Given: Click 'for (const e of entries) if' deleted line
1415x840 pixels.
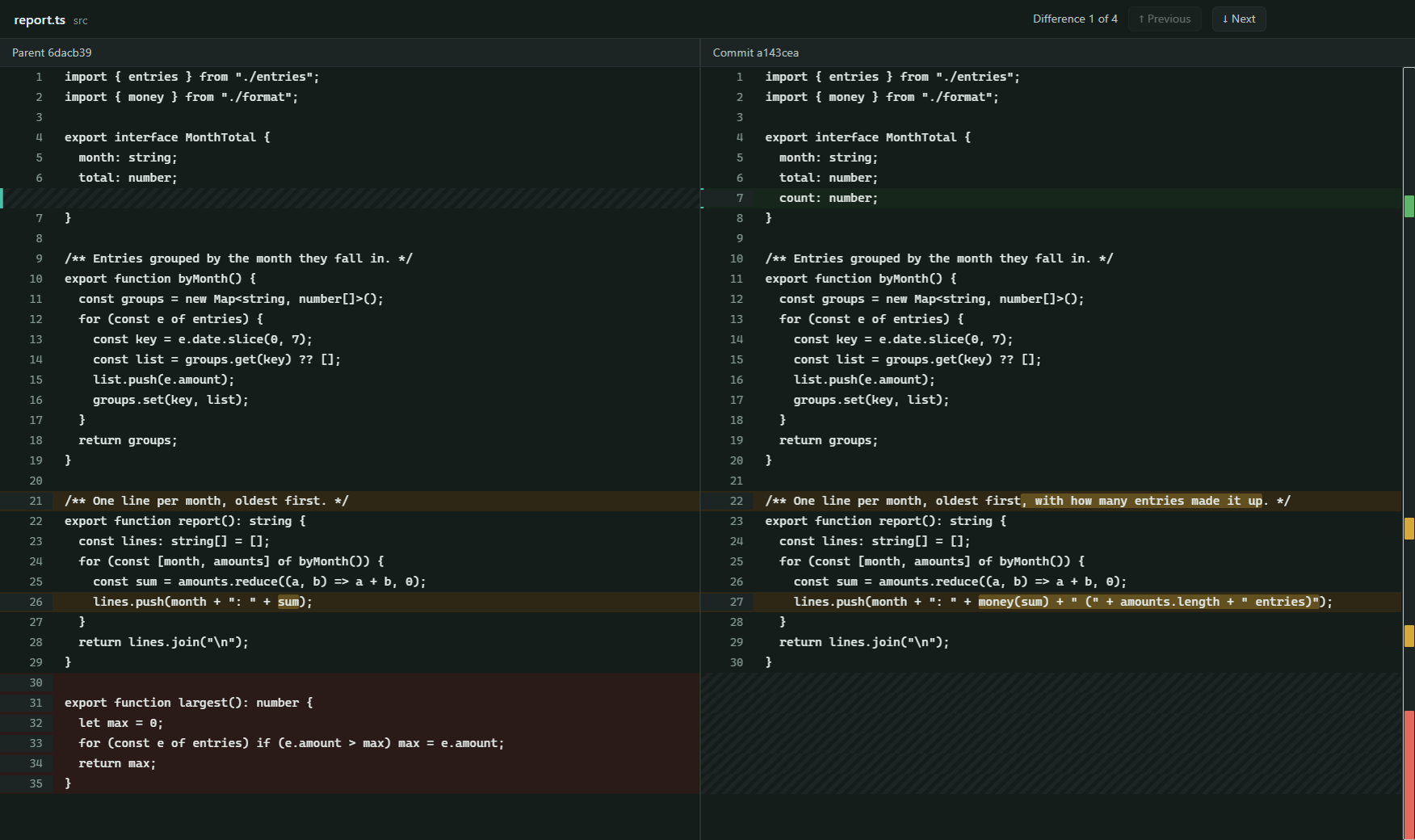Looking at the screenshot, I should point(291,743).
